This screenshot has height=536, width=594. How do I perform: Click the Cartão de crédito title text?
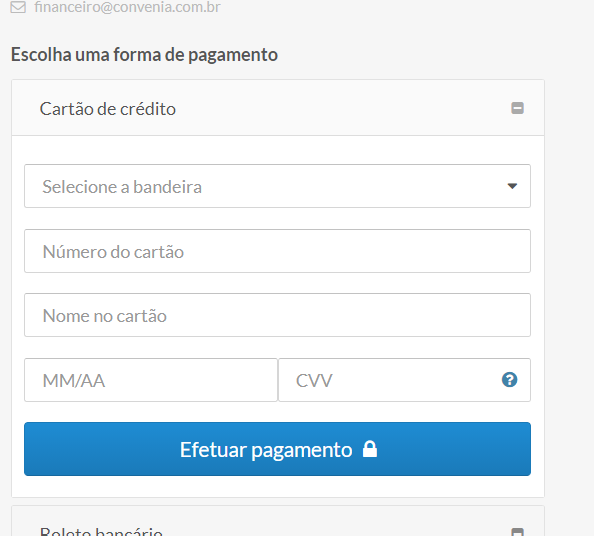108,109
